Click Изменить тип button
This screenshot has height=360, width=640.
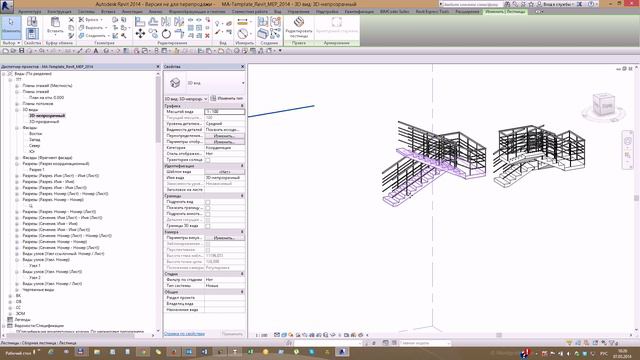coord(227,98)
